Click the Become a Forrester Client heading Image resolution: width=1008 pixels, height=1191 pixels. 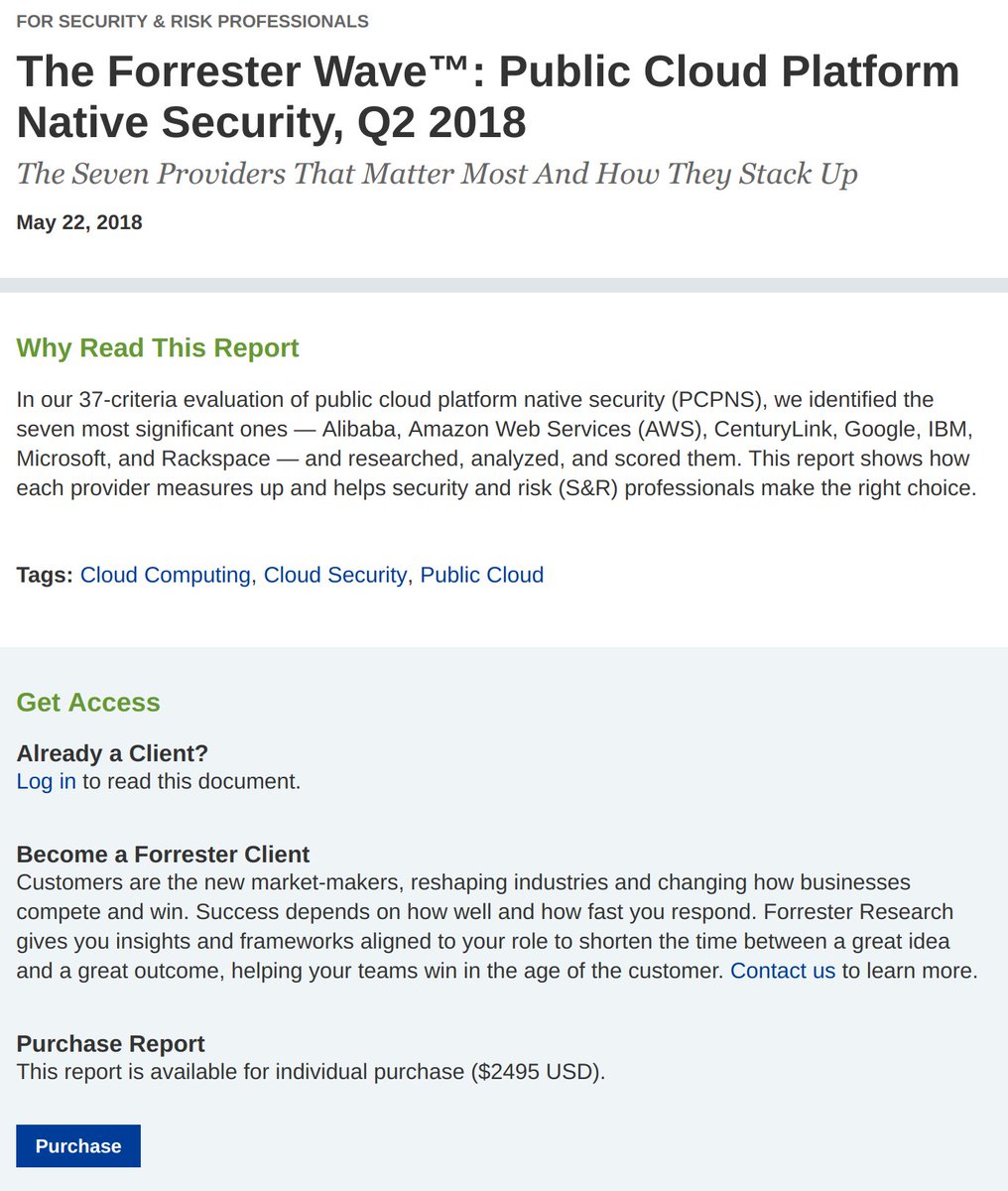pos(150,854)
